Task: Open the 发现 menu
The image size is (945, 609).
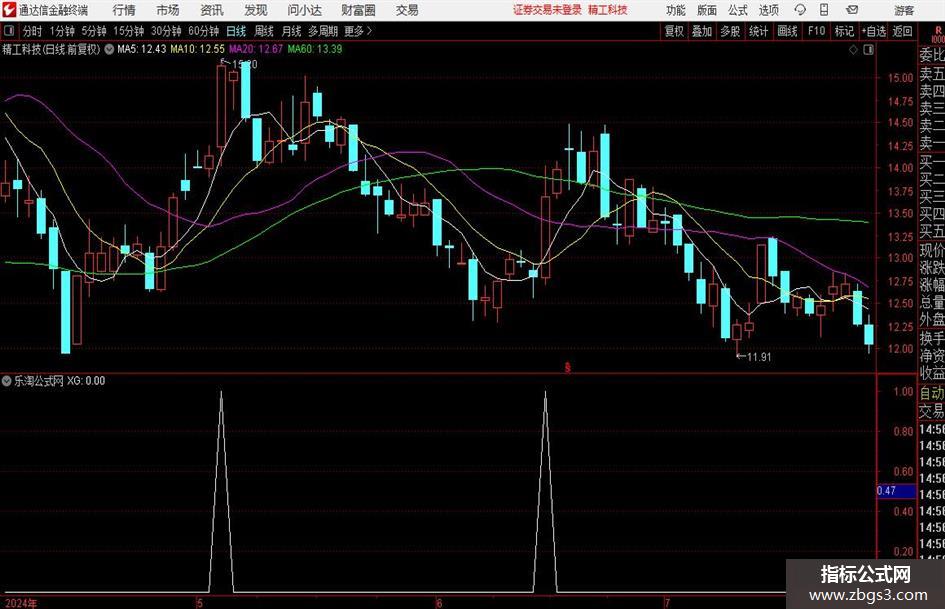Action: pyautogui.click(x=256, y=10)
